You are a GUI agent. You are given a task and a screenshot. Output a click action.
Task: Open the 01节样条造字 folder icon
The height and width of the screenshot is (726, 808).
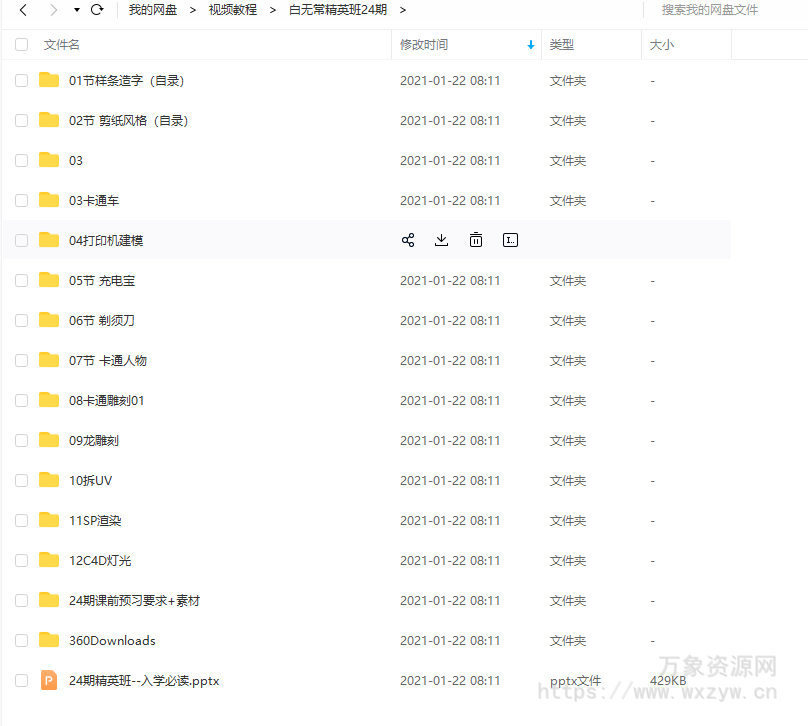(49, 80)
